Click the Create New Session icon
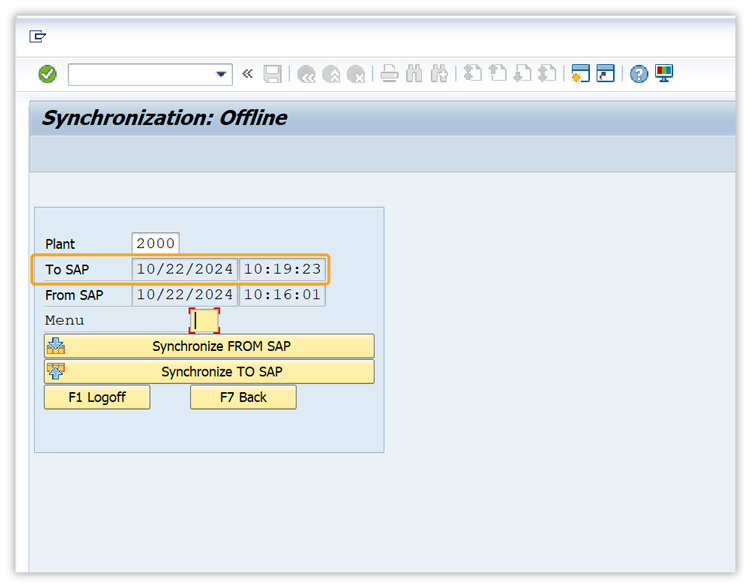750x587 pixels. pos(581,73)
